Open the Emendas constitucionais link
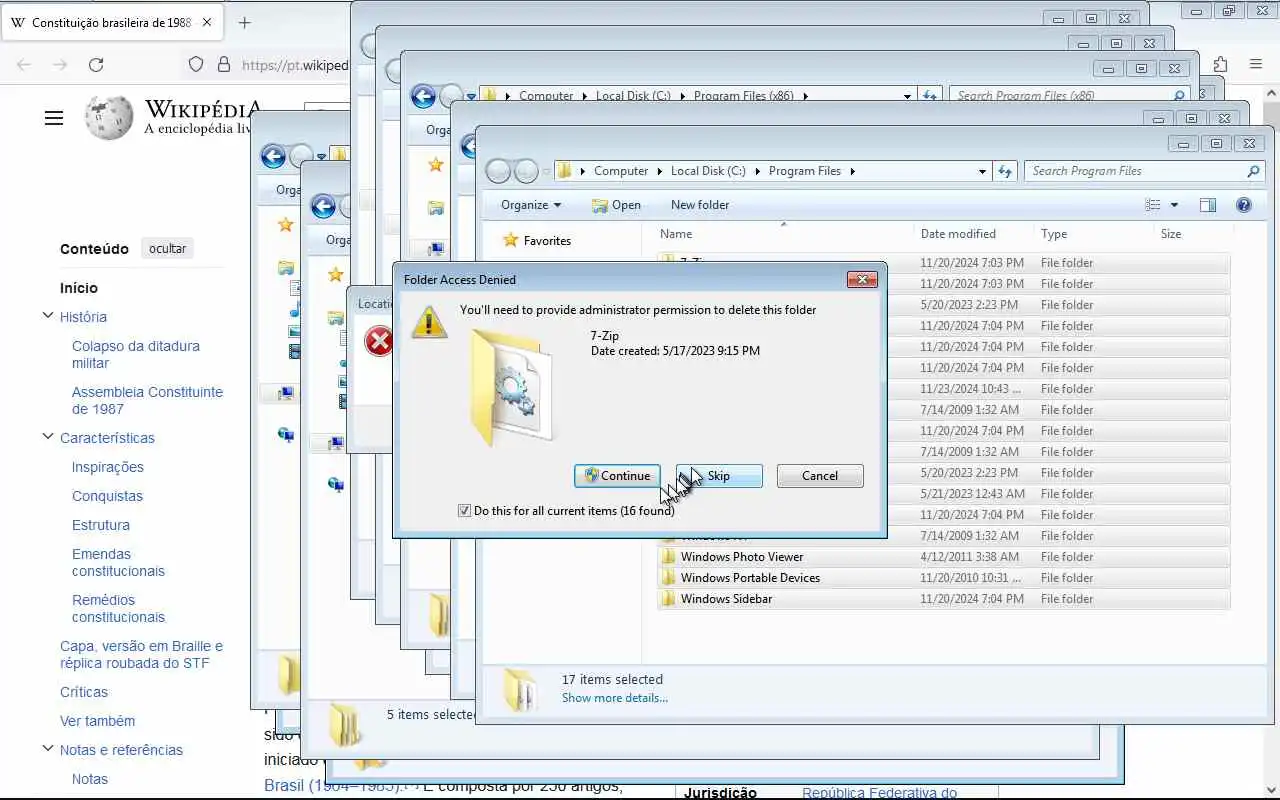The image size is (1280, 800). click(x=118, y=562)
